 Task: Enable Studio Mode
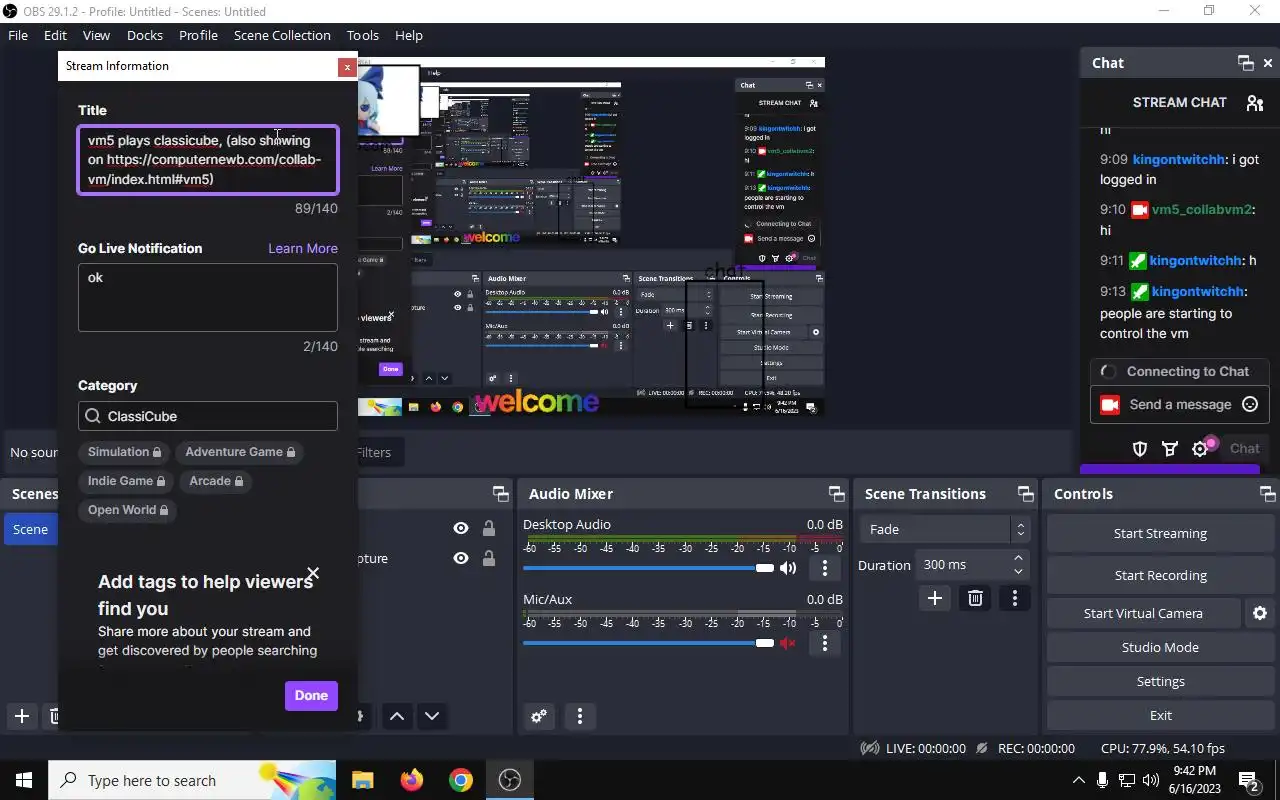click(1160, 647)
